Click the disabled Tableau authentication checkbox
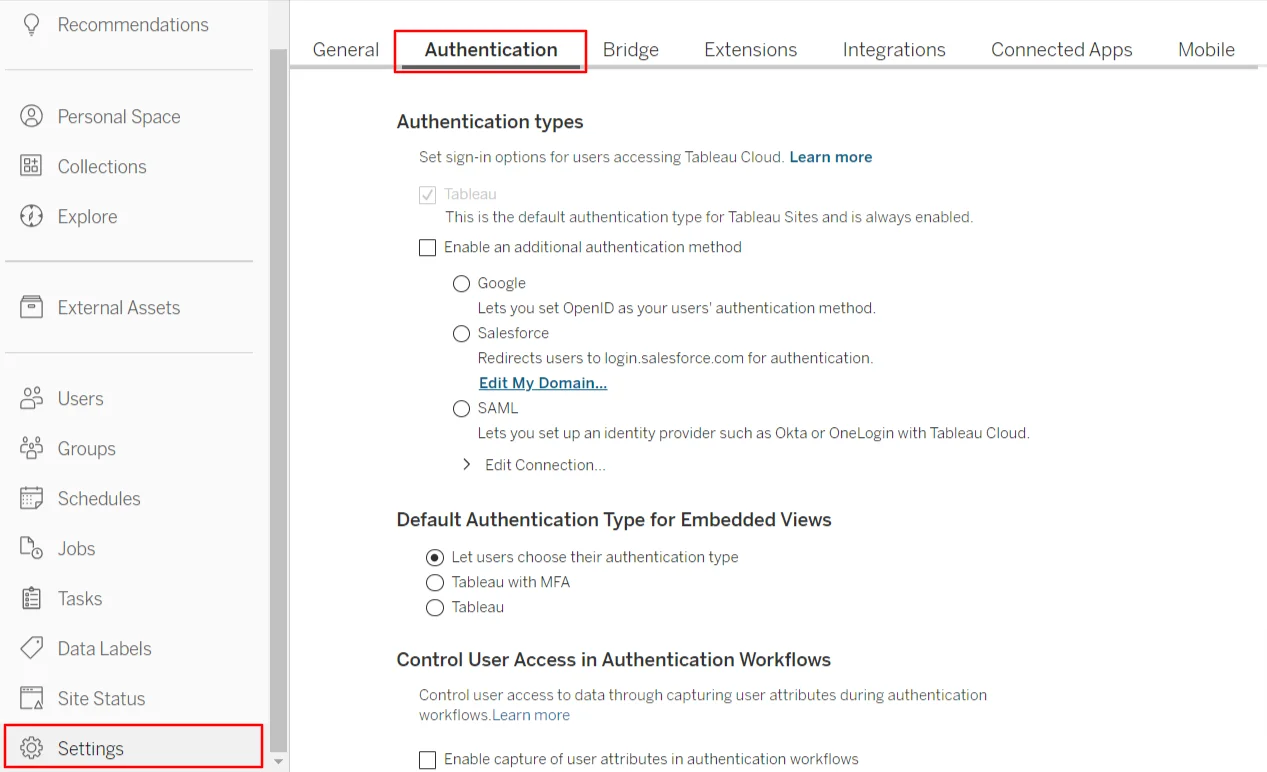 pos(427,195)
